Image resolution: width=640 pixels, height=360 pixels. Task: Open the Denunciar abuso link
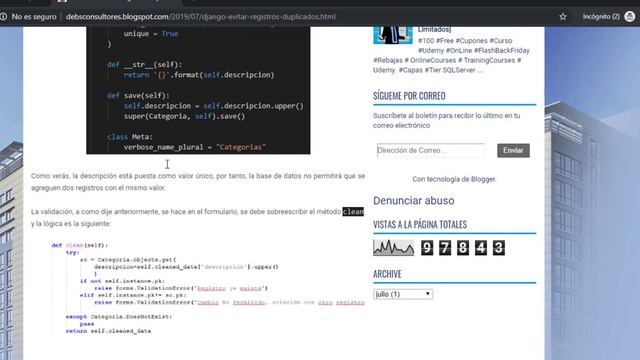pyautogui.click(x=413, y=200)
